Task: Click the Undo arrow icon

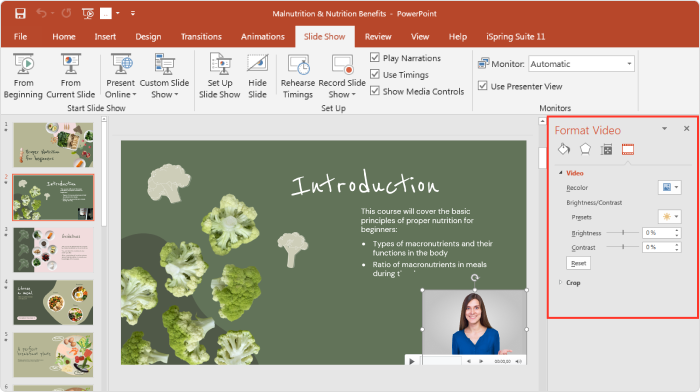Action: (41, 13)
